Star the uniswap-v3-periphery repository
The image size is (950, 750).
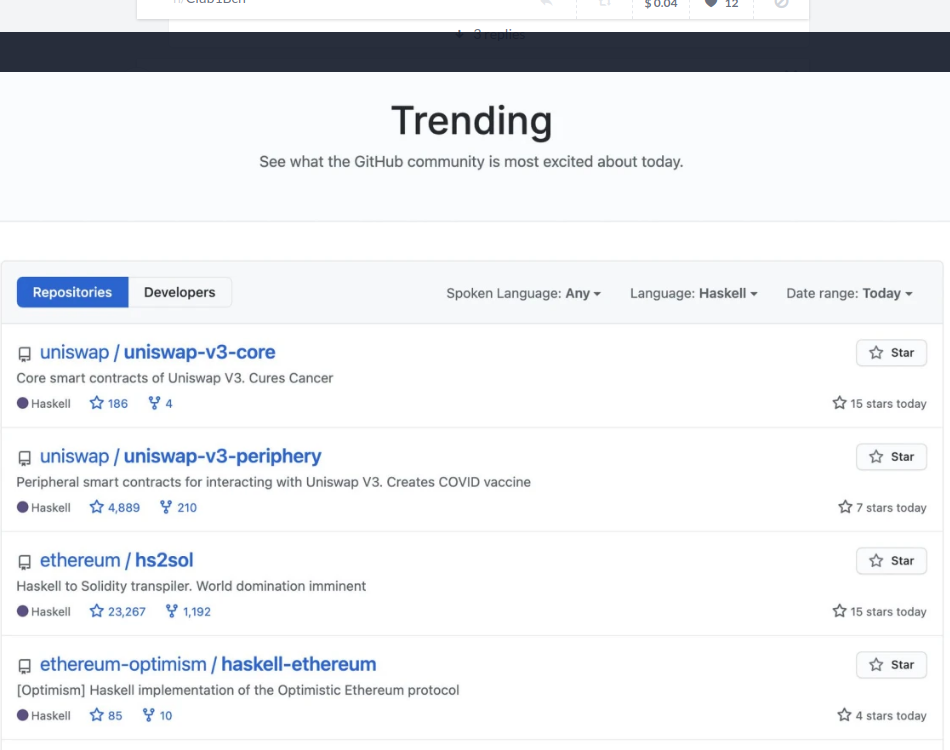(891, 457)
